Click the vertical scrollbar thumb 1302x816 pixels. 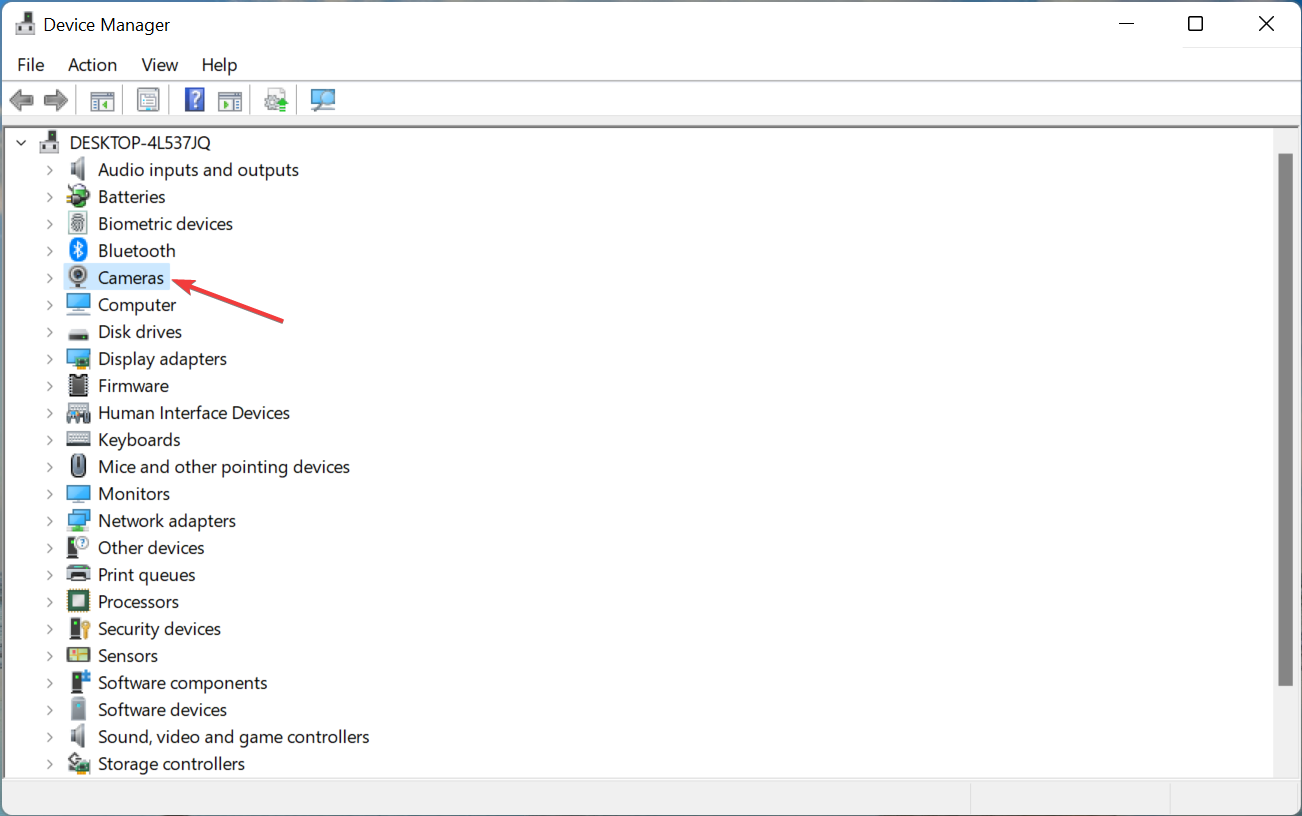point(1286,420)
